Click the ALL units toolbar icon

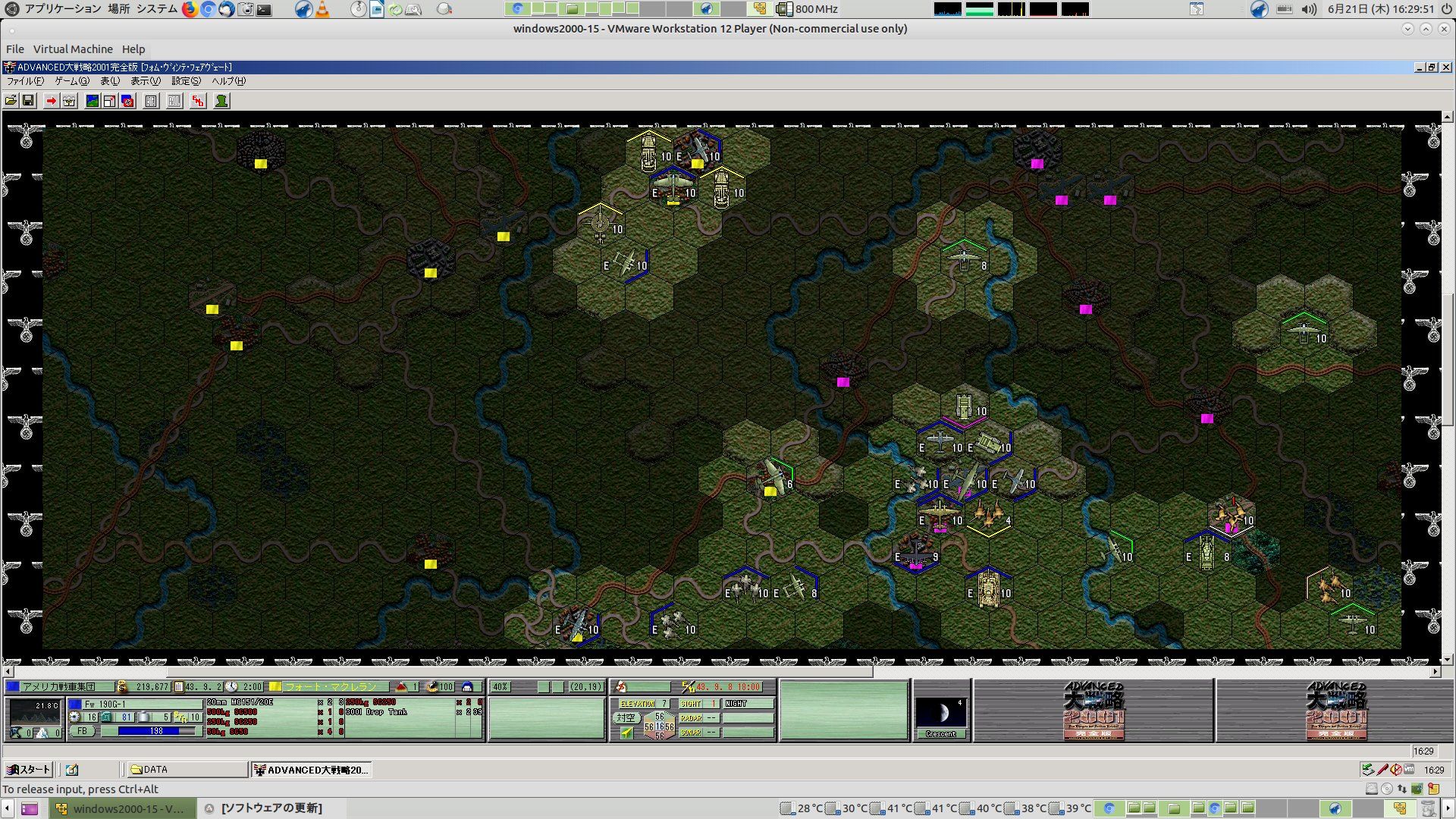click(x=174, y=101)
